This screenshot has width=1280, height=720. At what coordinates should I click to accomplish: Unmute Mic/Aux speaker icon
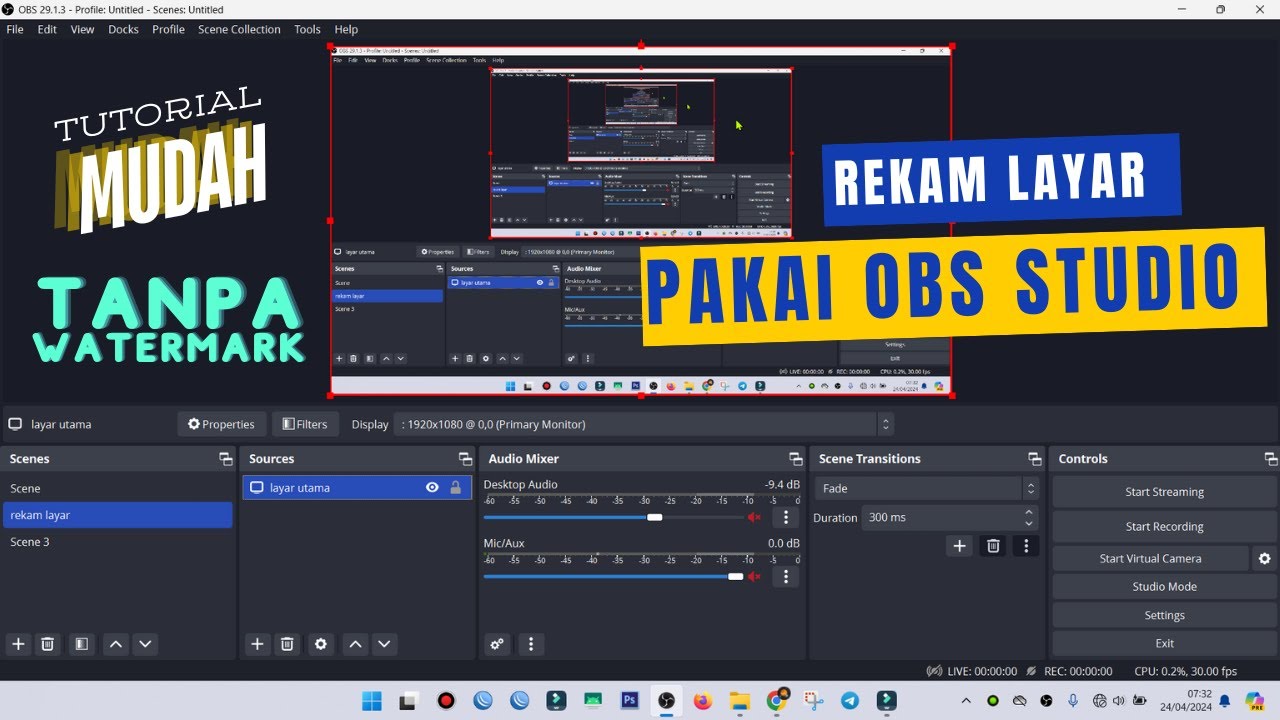(x=754, y=576)
